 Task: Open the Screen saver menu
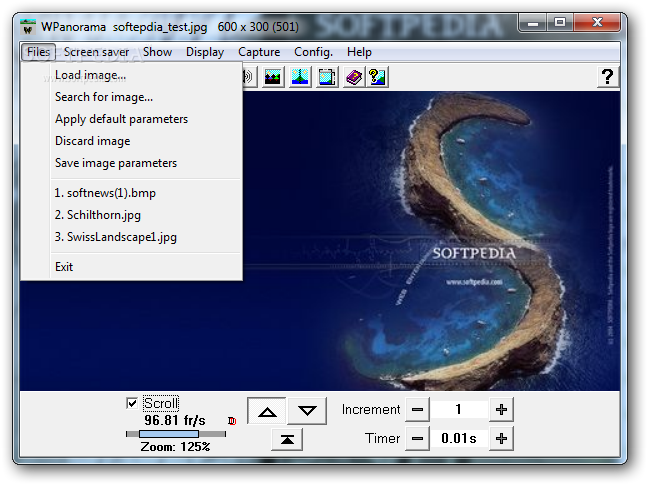(x=96, y=52)
